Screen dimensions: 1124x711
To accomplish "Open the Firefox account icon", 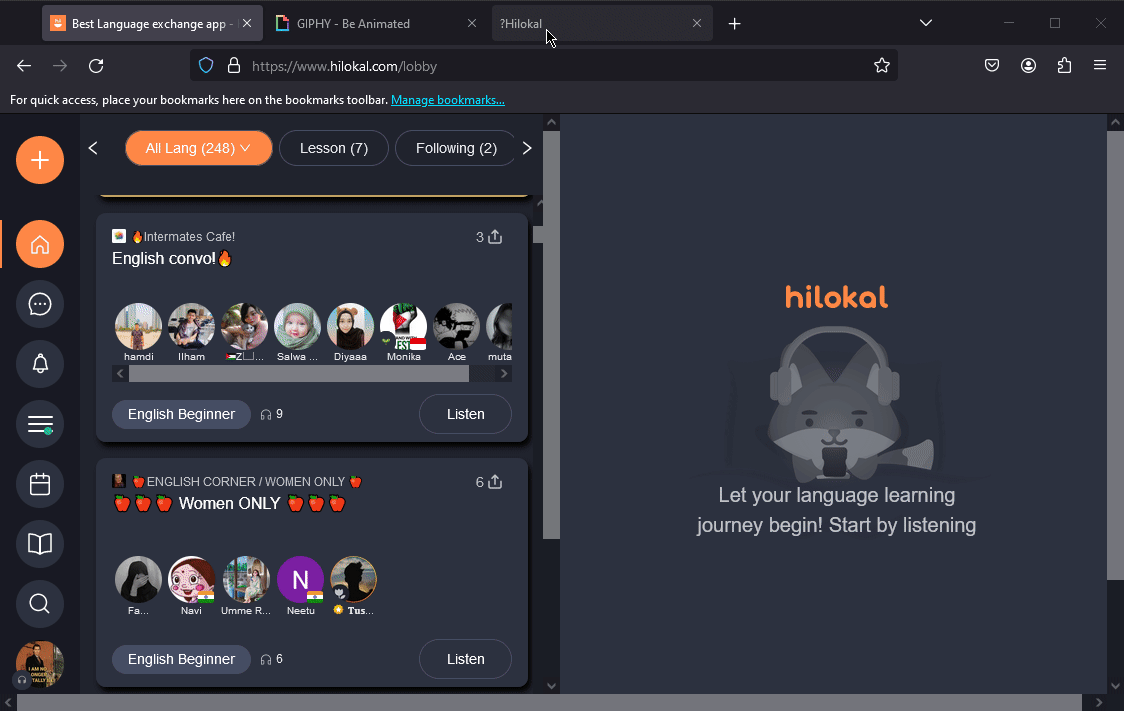I will tap(1029, 66).
